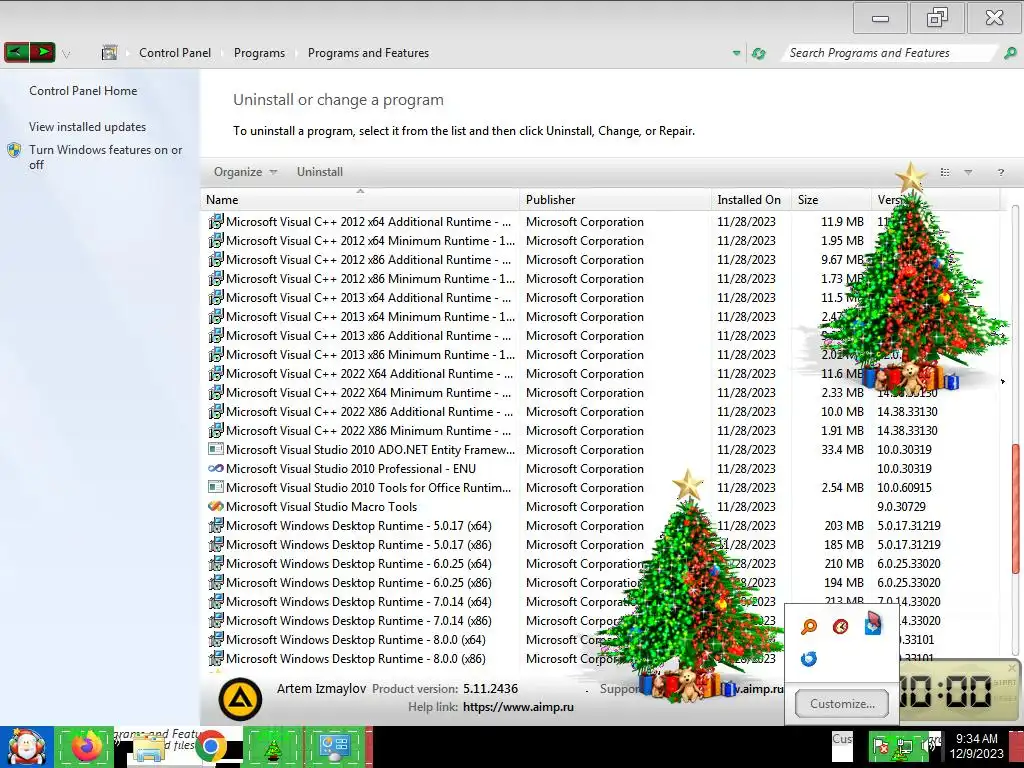This screenshot has height=768, width=1024.
Task: Click the vertical scrollbar thumb of programs list
Action: pyautogui.click(x=1016, y=510)
